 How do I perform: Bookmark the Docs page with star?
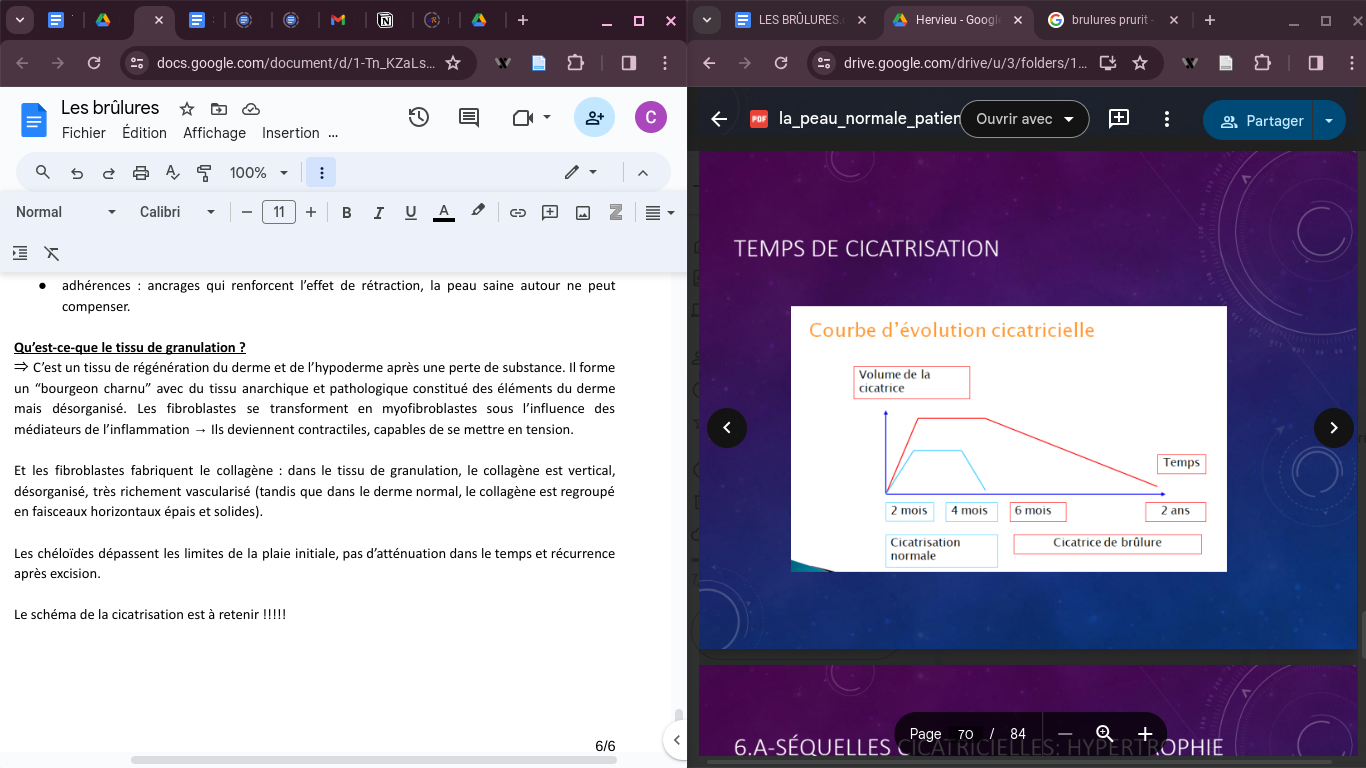453,63
